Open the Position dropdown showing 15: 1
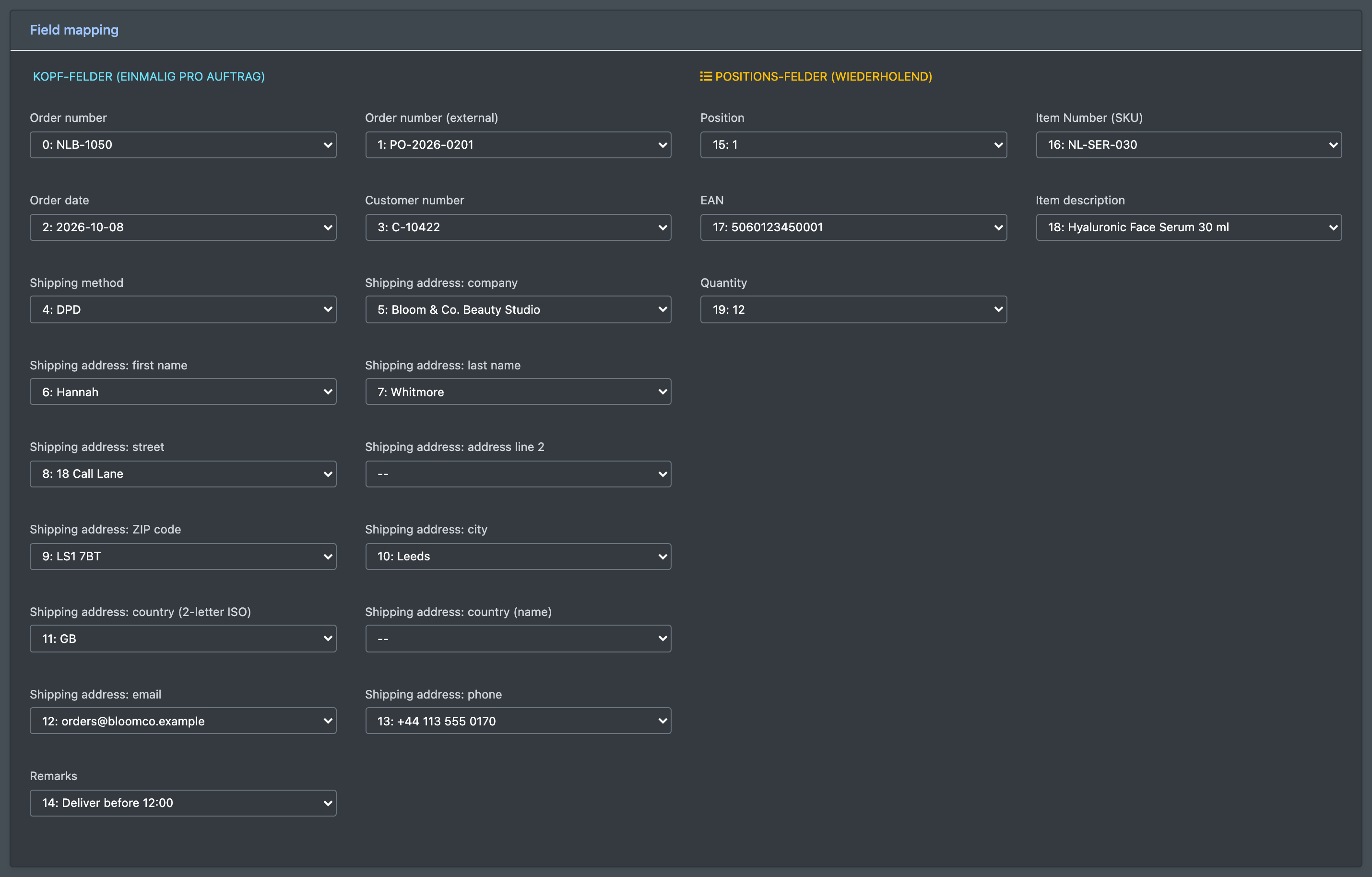 [x=853, y=145]
